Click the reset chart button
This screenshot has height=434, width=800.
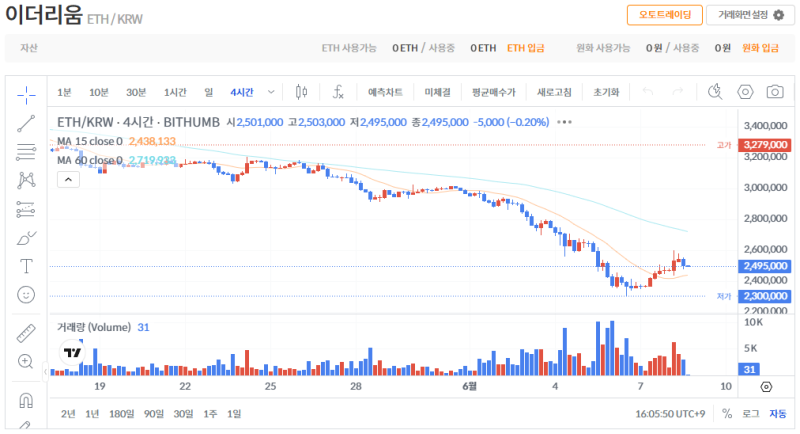click(606, 92)
